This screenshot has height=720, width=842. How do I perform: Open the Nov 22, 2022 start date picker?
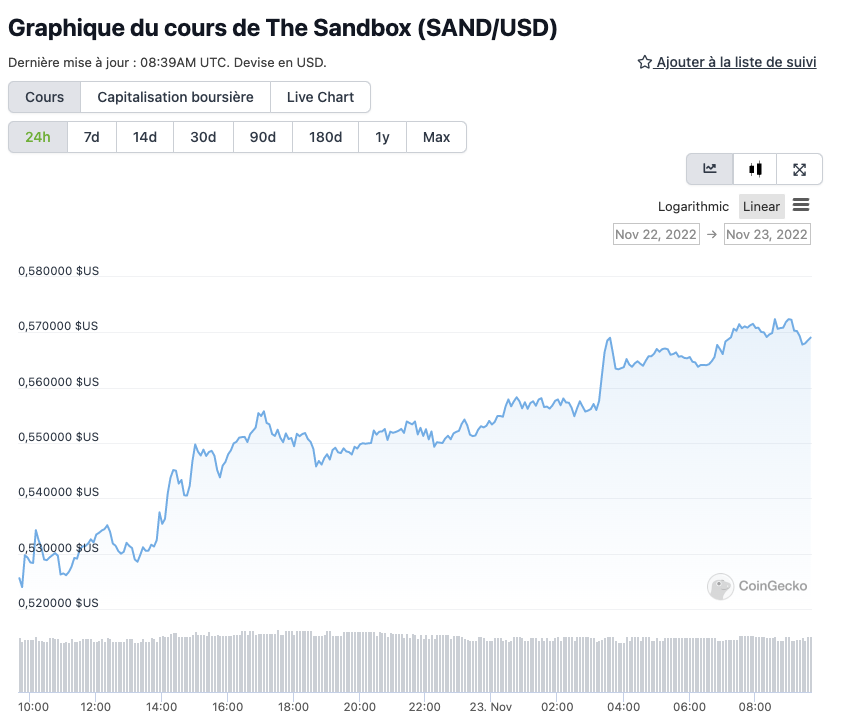point(656,234)
